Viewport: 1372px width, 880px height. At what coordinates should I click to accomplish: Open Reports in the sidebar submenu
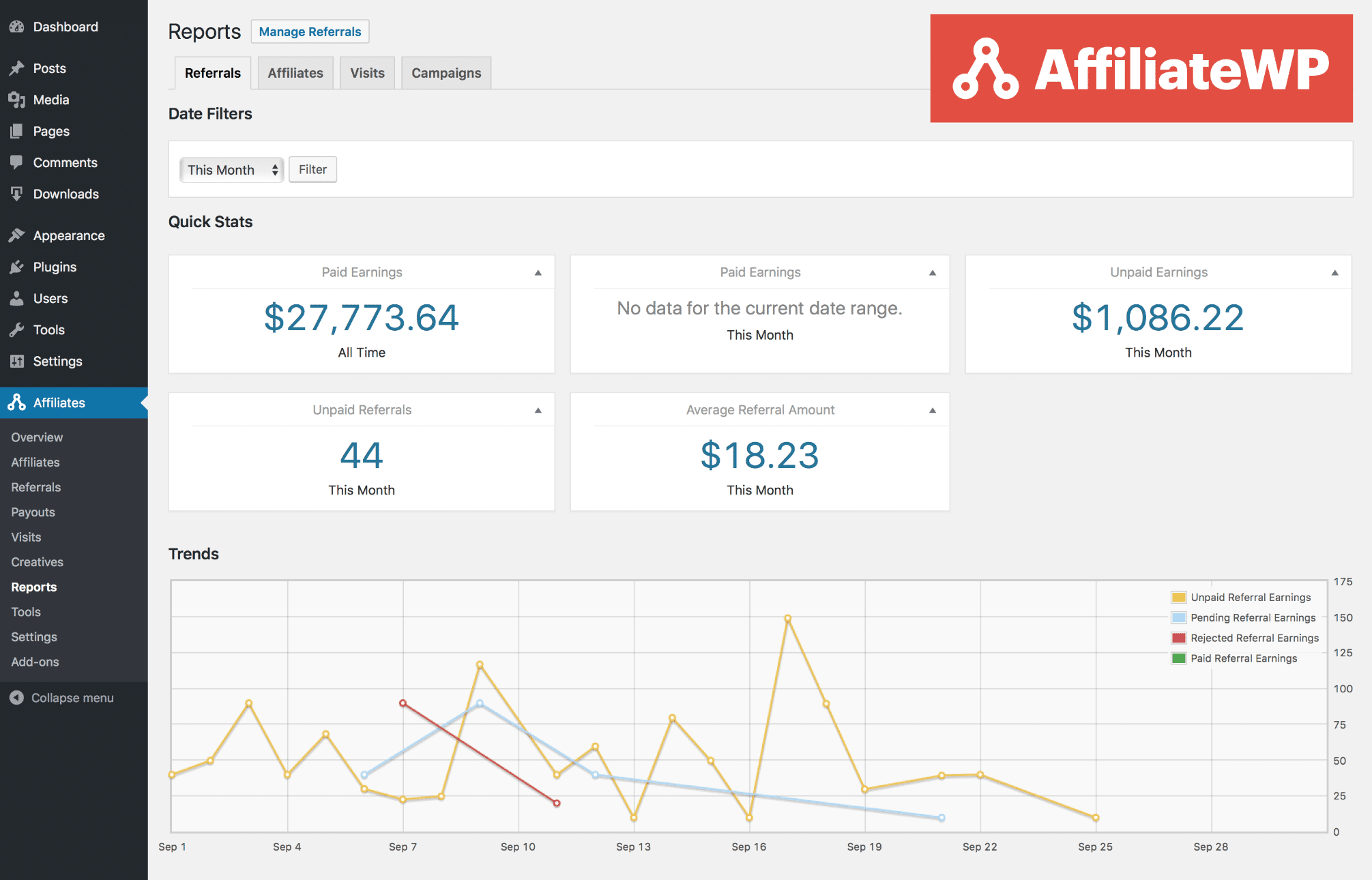click(x=34, y=587)
